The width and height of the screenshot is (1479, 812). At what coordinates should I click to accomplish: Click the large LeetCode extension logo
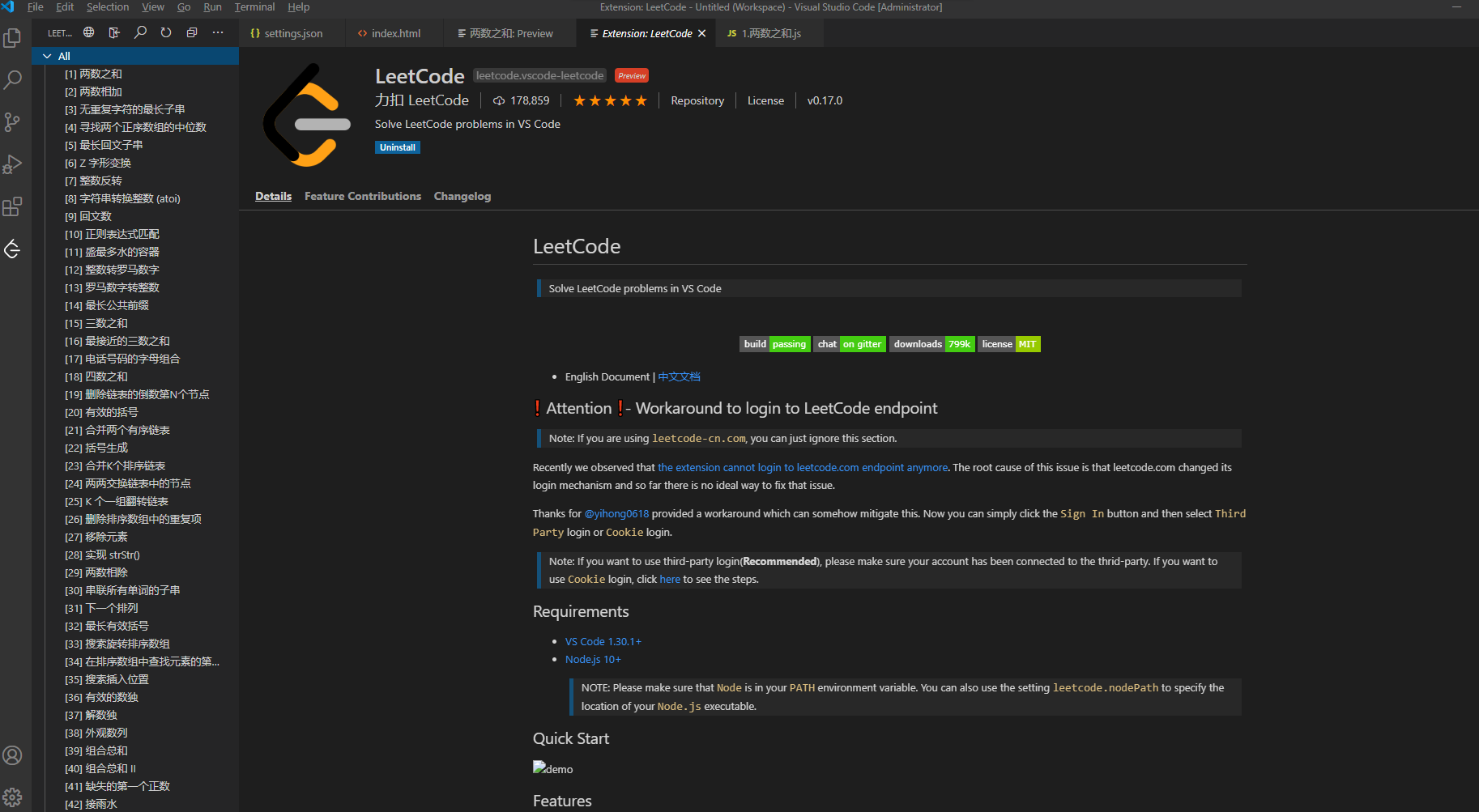tap(307, 115)
